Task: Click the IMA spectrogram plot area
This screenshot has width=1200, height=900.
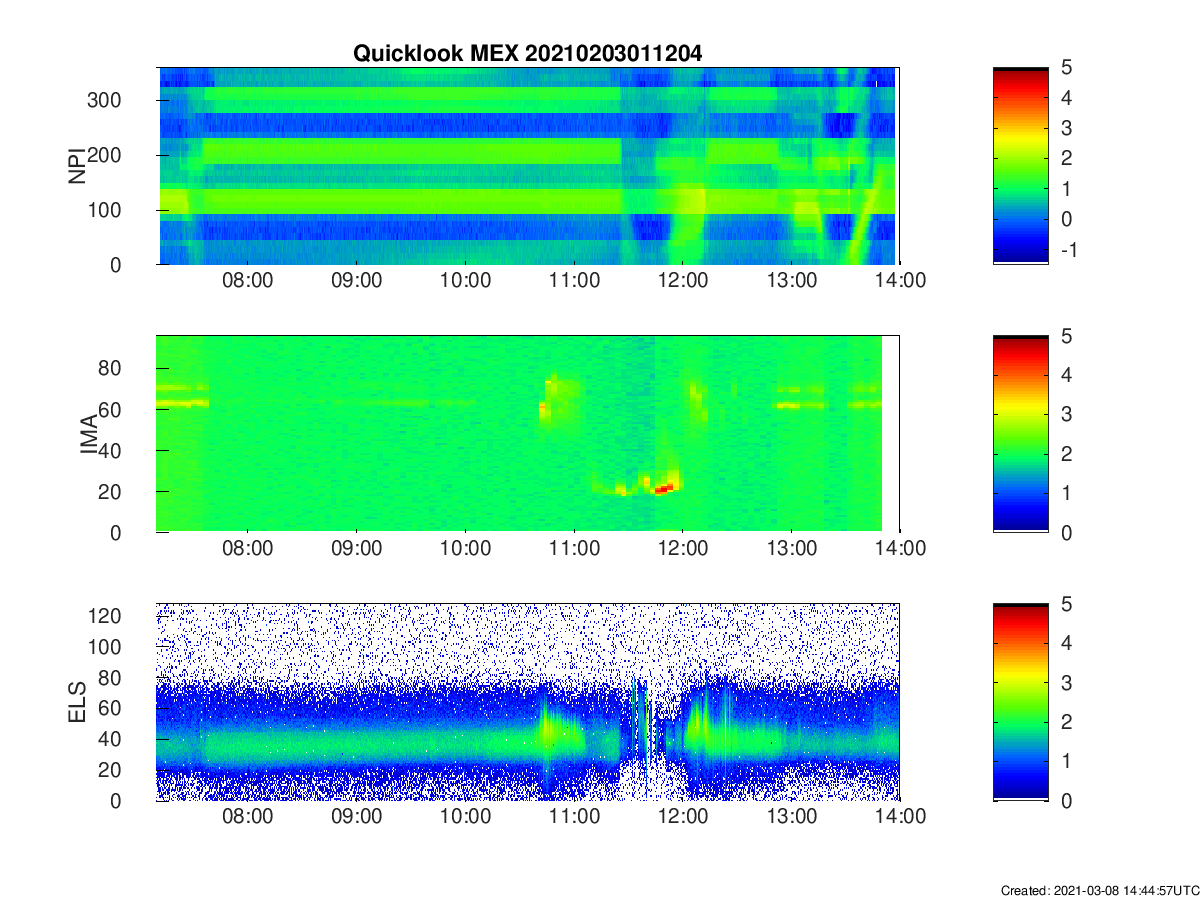Action: pos(528,434)
